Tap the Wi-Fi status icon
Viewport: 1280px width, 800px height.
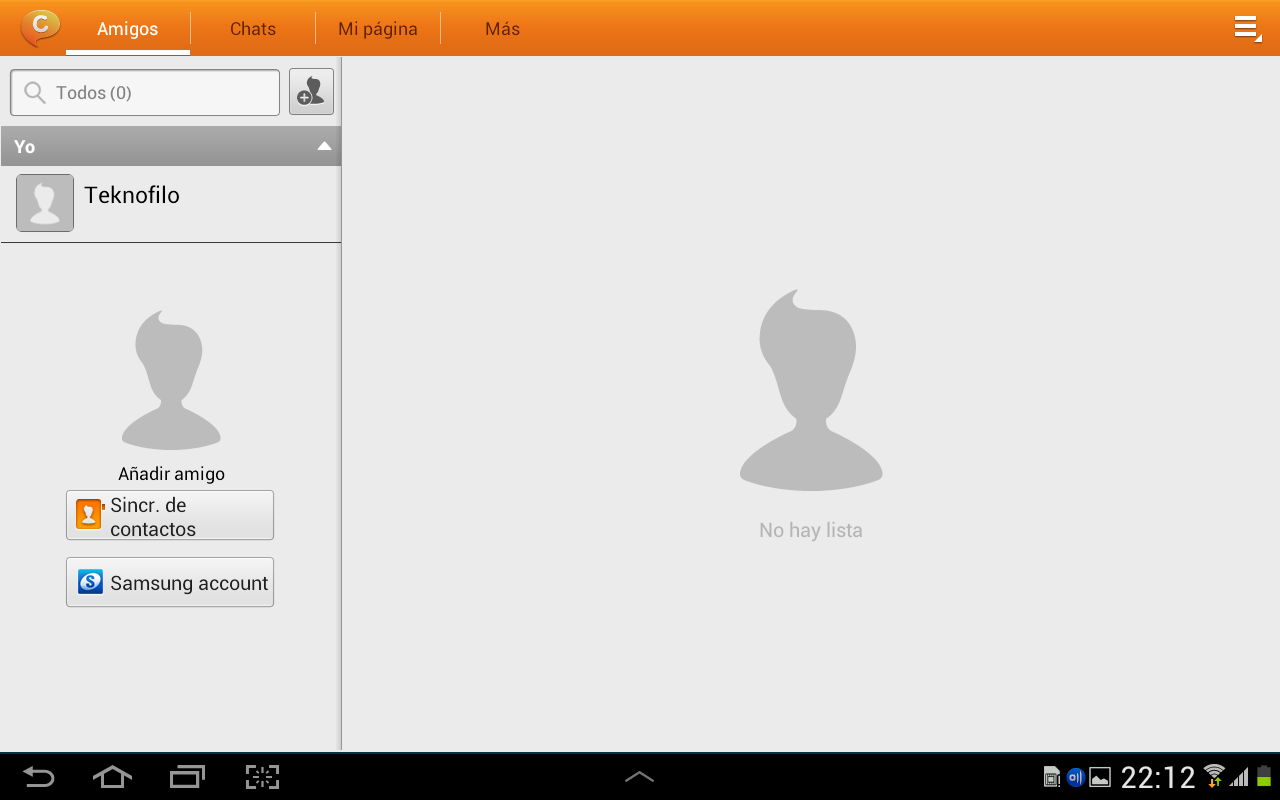tap(1214, 776)
